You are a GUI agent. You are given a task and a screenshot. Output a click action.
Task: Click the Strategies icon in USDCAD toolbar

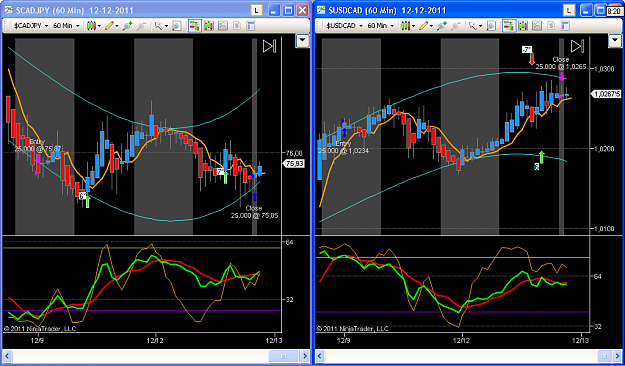tap(551, 26)
